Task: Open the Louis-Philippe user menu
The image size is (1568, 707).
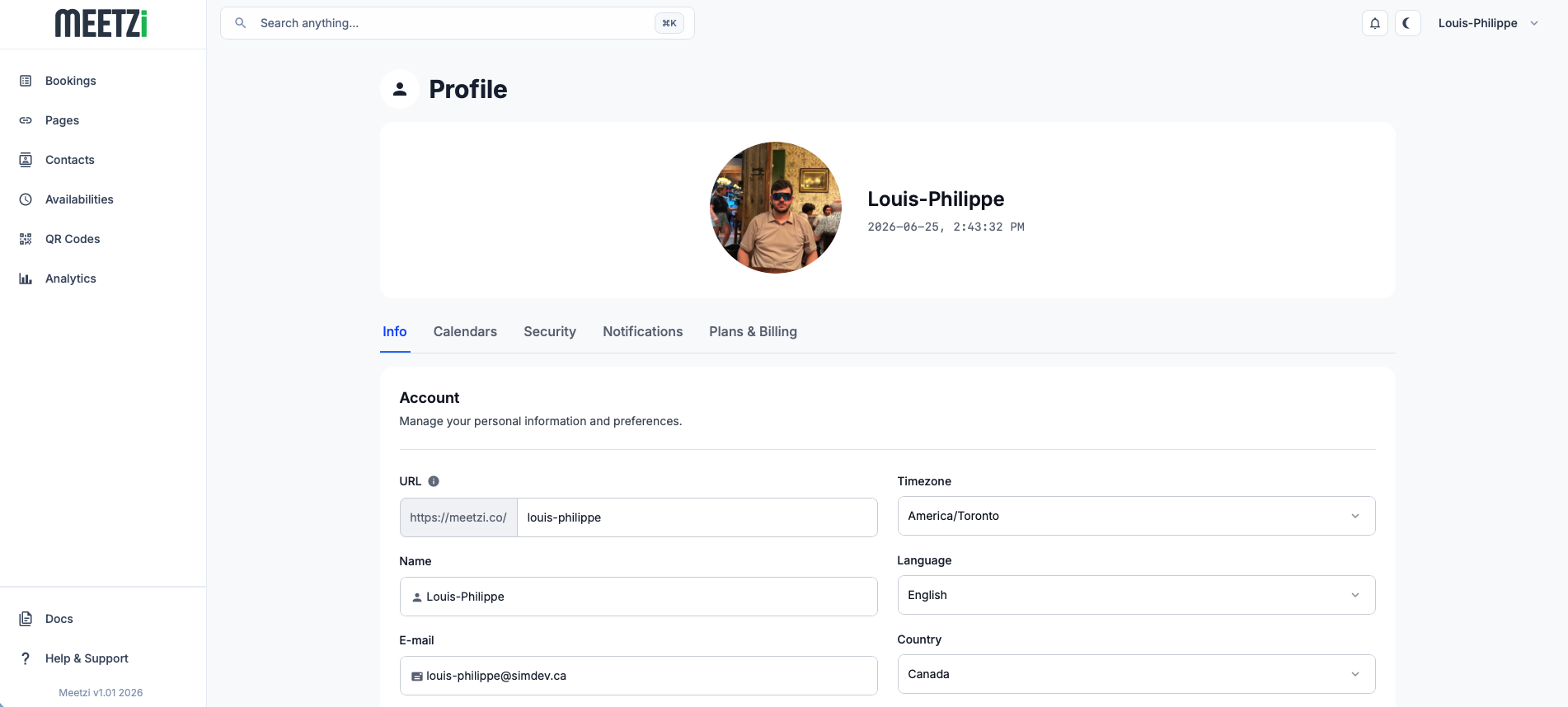Action: coord(1489,23)
